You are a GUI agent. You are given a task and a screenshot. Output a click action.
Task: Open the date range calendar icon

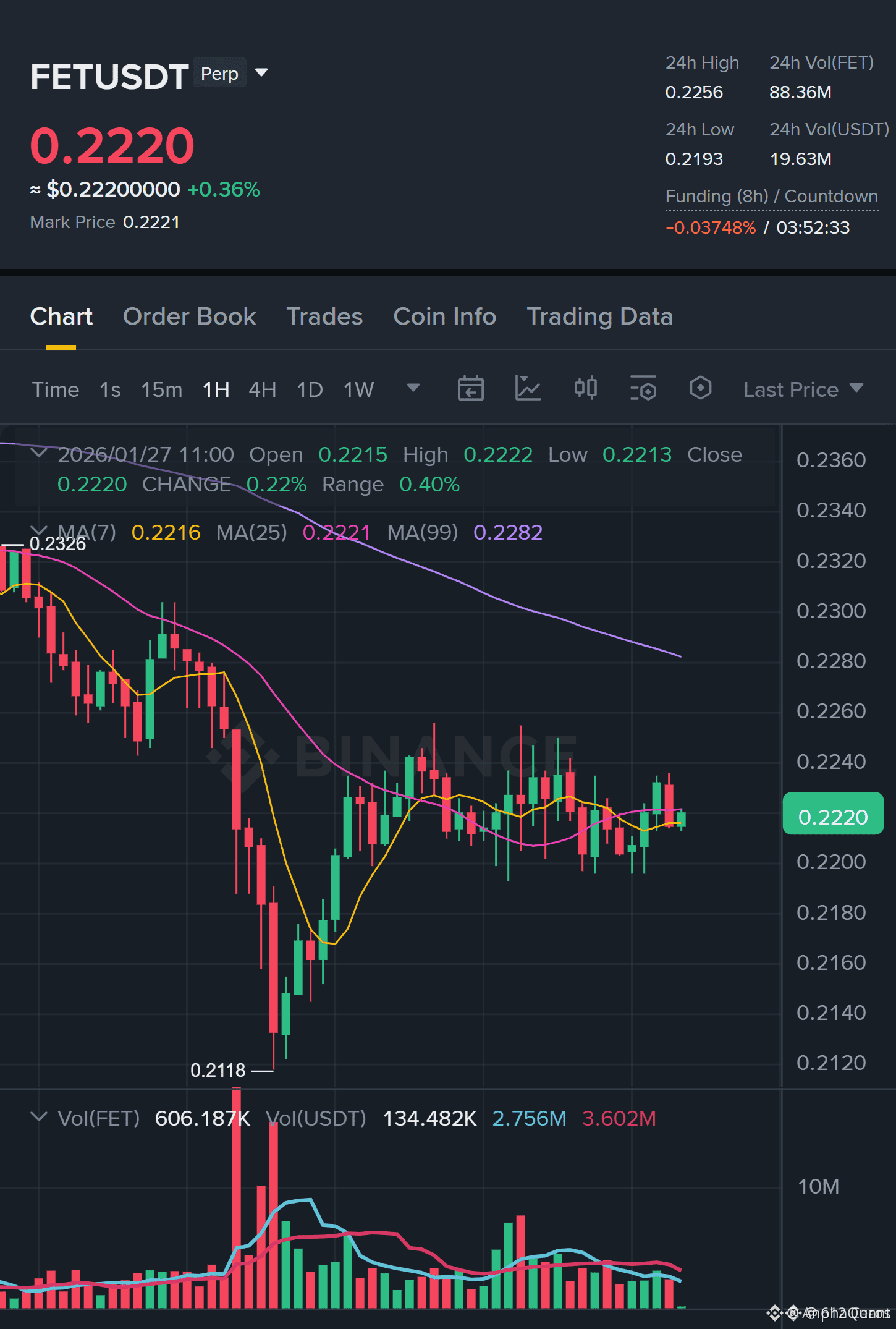(471, 388)
